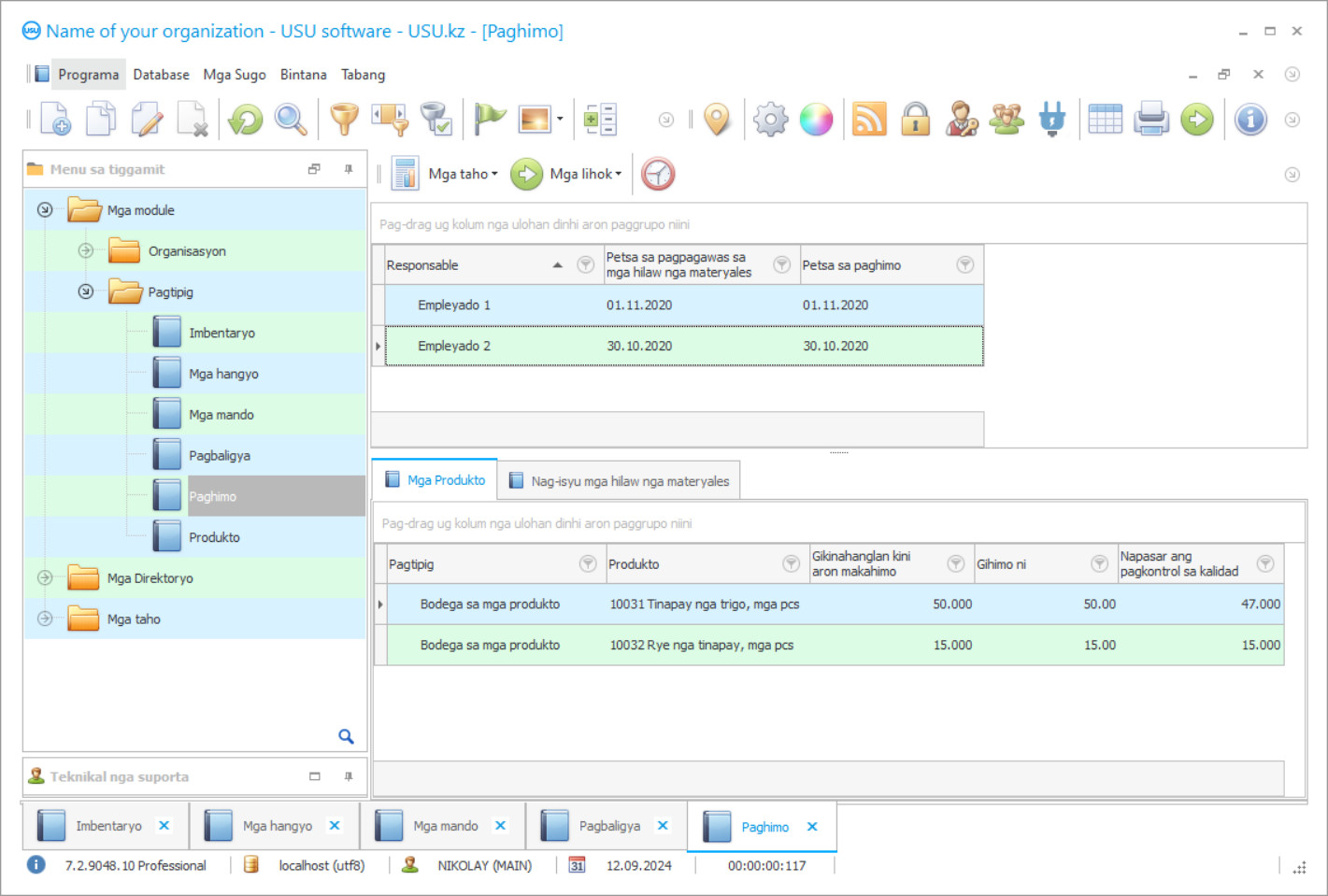Select 10032 Rye nga tinapay row
This screenshot has width=1328, height=896.
pyautogui.click(x=835, y=645)
